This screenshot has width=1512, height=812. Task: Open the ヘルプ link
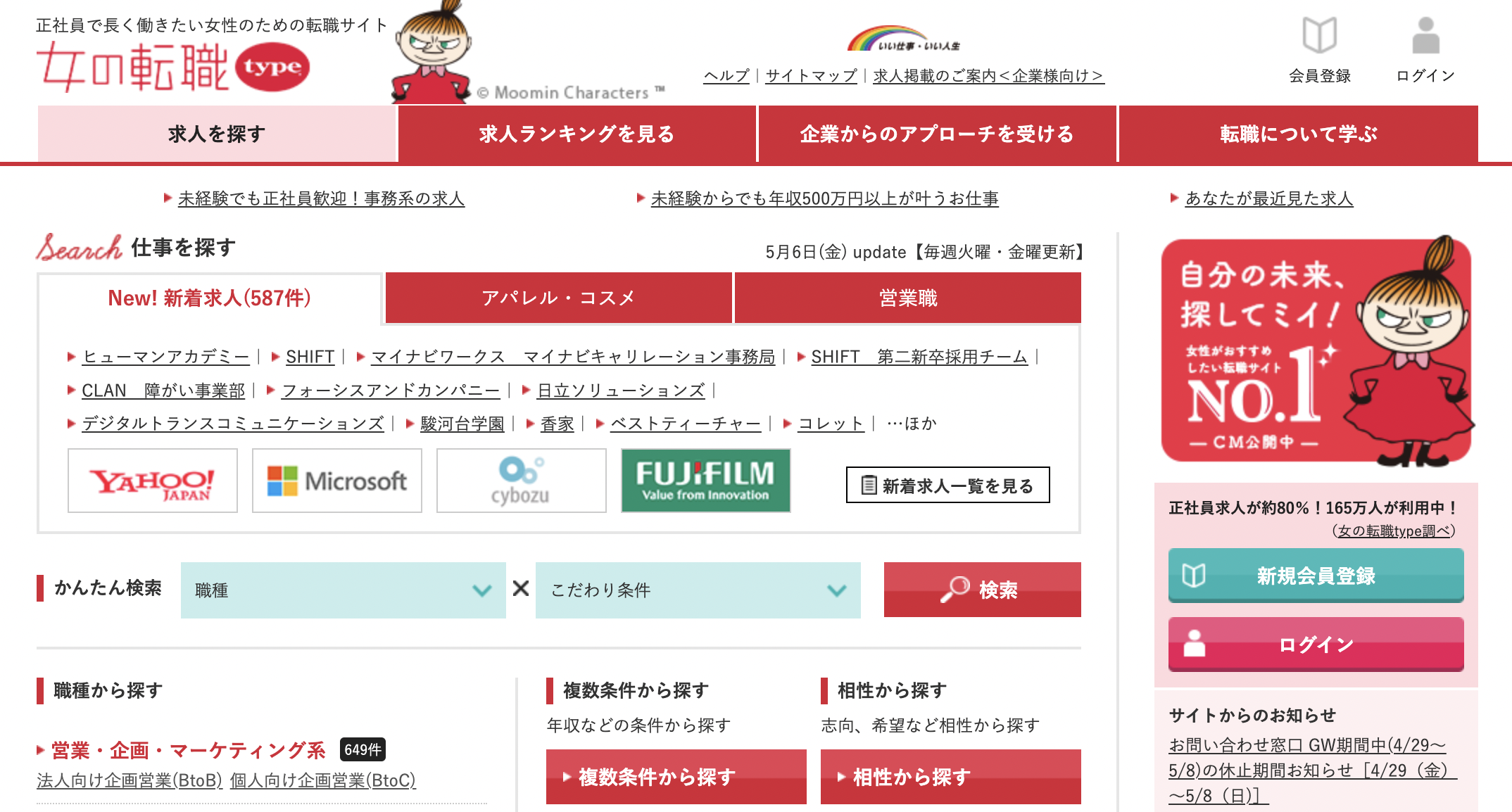(x=726, y=75)
